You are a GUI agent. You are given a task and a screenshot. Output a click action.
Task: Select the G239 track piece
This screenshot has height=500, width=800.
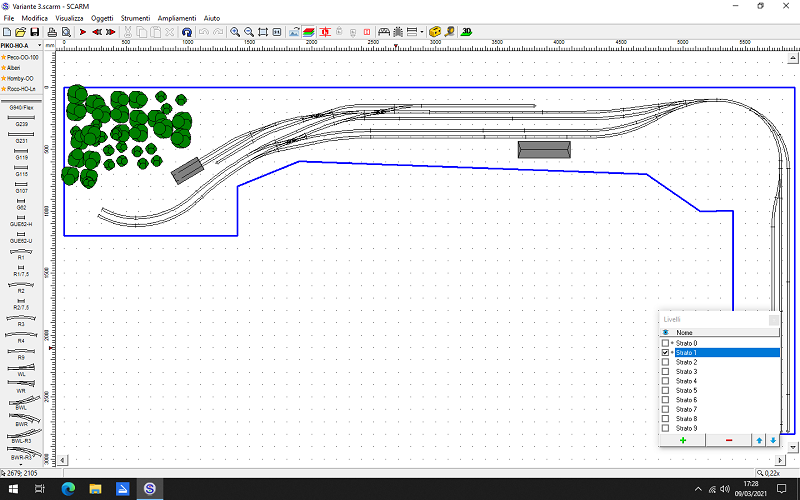click(x=21, y=120)
